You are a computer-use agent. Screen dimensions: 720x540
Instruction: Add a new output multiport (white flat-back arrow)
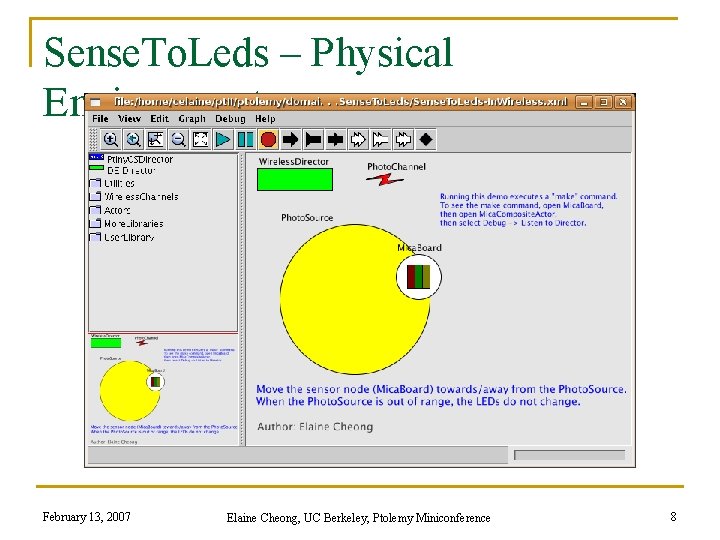point(381,140)
